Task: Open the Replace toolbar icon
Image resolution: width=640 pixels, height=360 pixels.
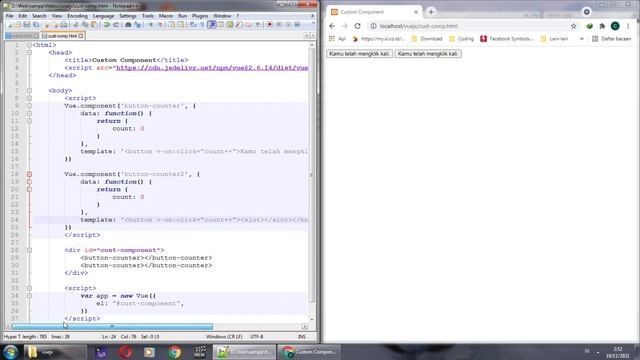Action: coord(138,25)
